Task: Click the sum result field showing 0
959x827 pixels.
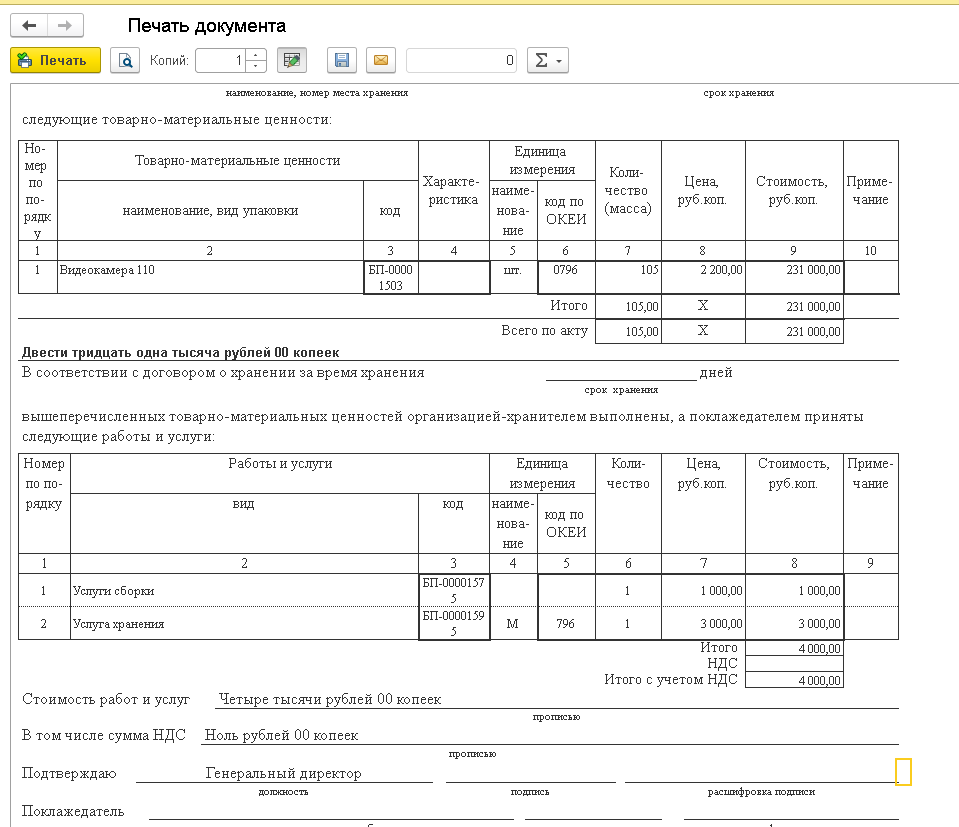Action: point(461,61)
